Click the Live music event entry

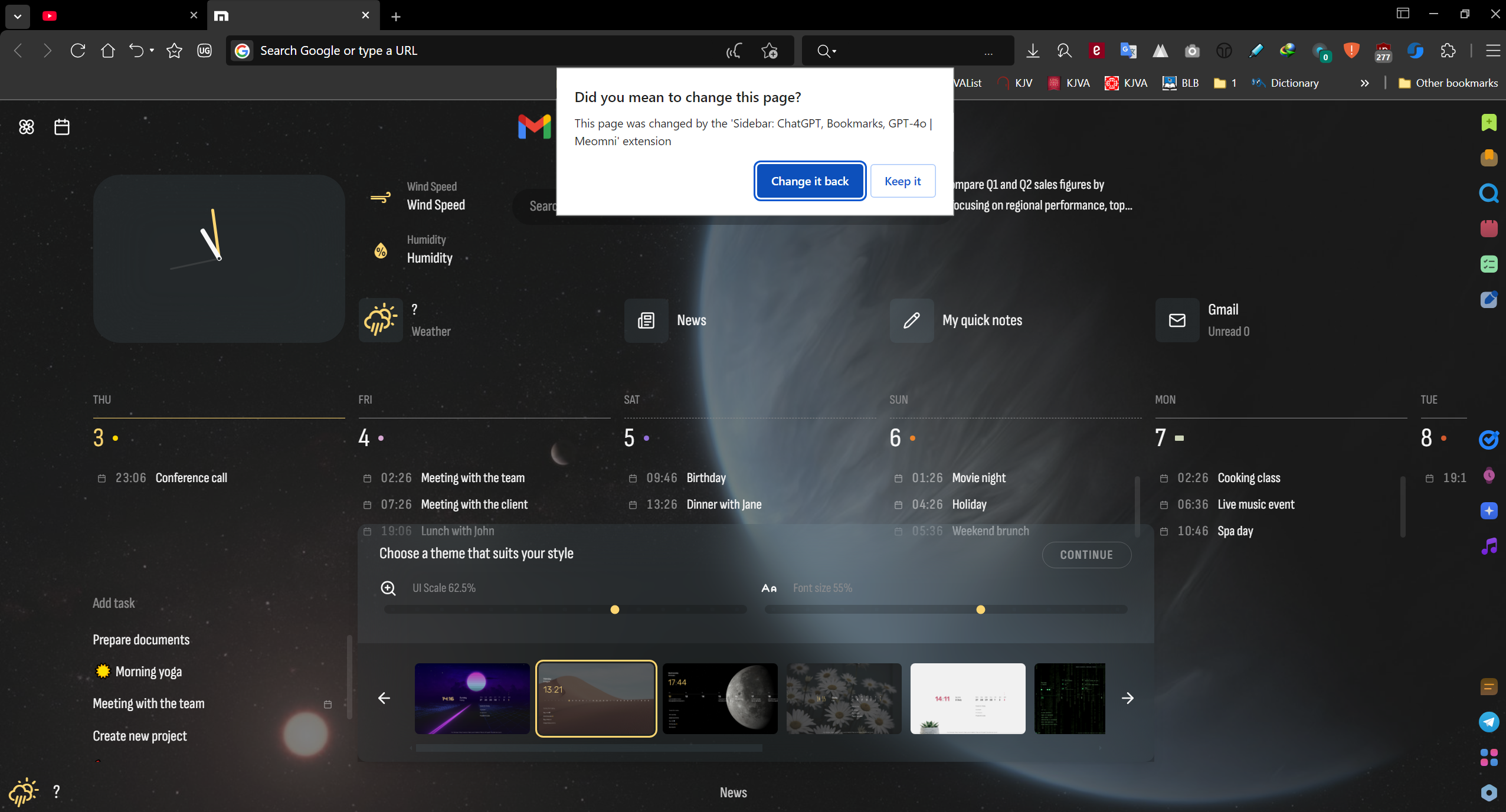click(1256, 505)
